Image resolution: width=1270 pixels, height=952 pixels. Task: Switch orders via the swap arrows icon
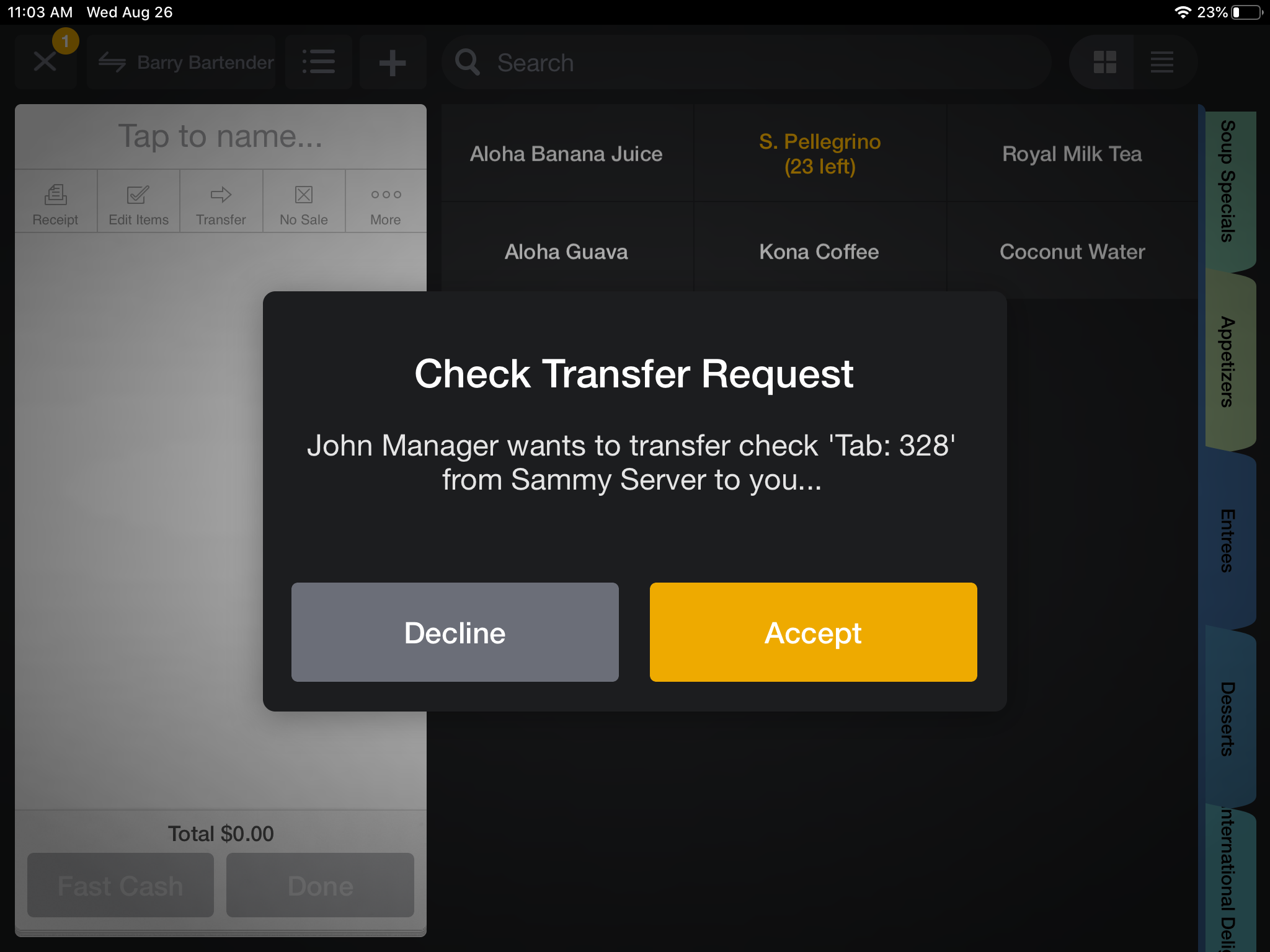pyautogui.click(x=114, y=62)
